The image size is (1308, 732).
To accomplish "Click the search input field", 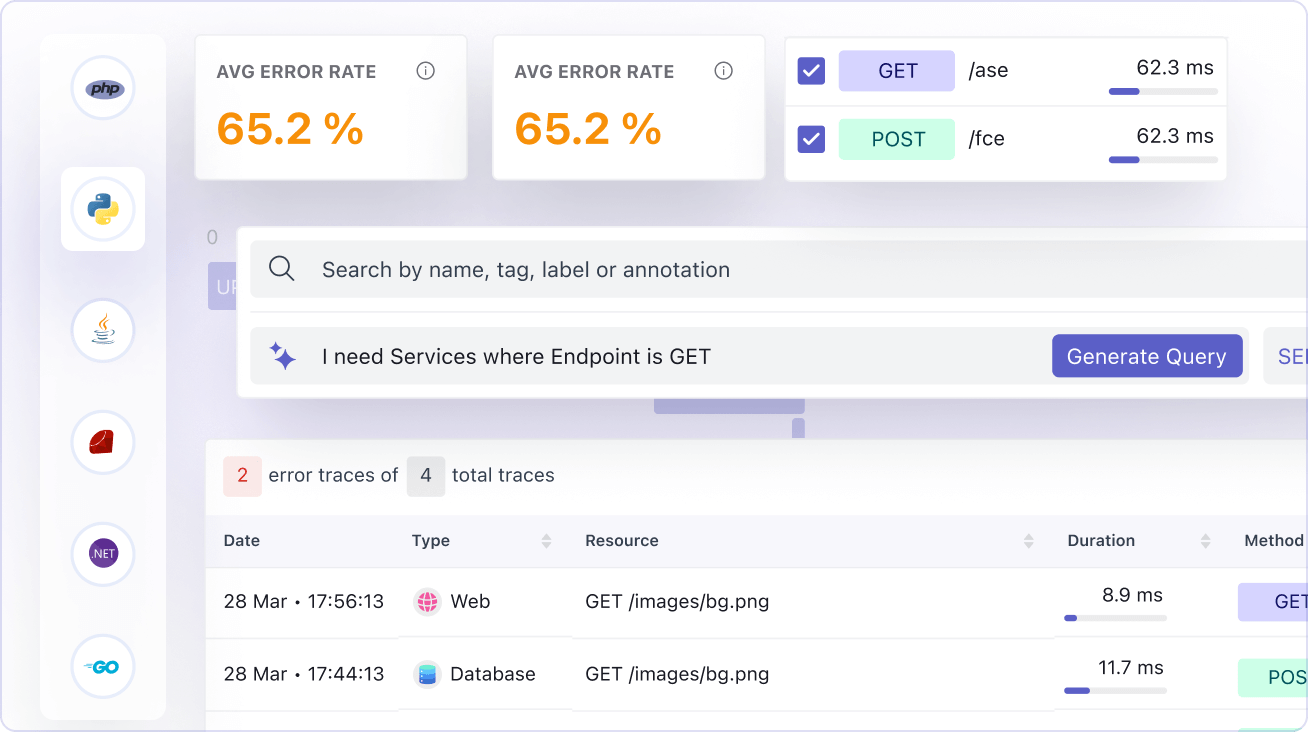I will [600, 268].
